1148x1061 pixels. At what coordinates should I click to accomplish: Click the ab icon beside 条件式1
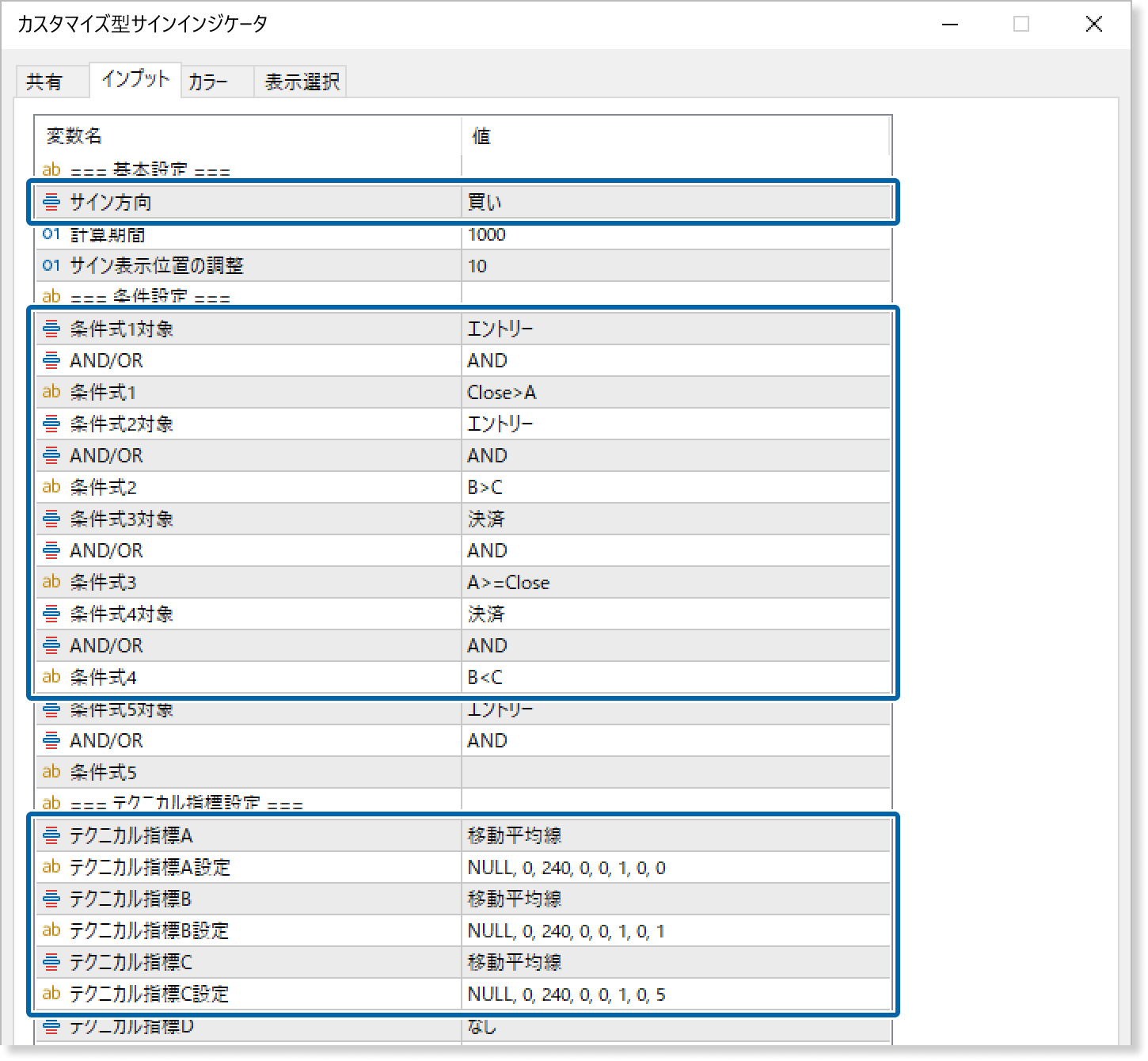click(x=51, y=392)
